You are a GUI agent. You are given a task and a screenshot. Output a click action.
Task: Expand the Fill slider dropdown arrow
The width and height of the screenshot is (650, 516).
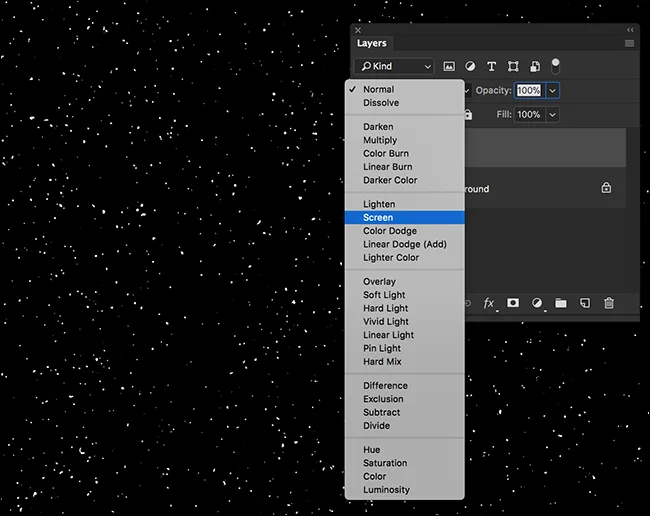point(553,115)
